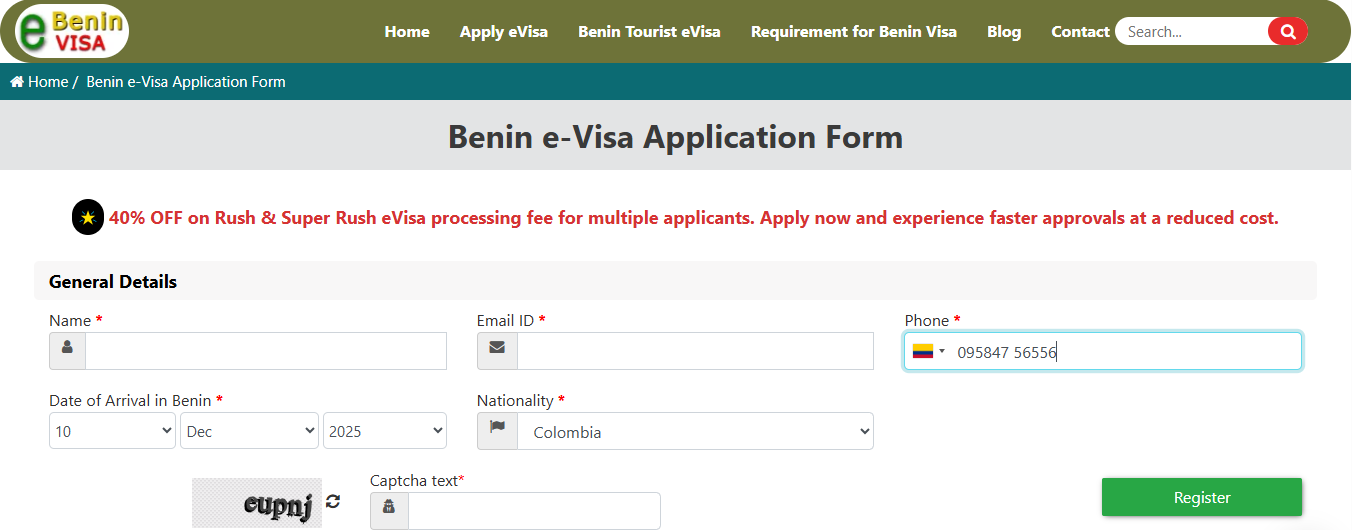Viewport: 1352px width, 530px height.
Task: Open the Blog link
Action: [1004, 32]
